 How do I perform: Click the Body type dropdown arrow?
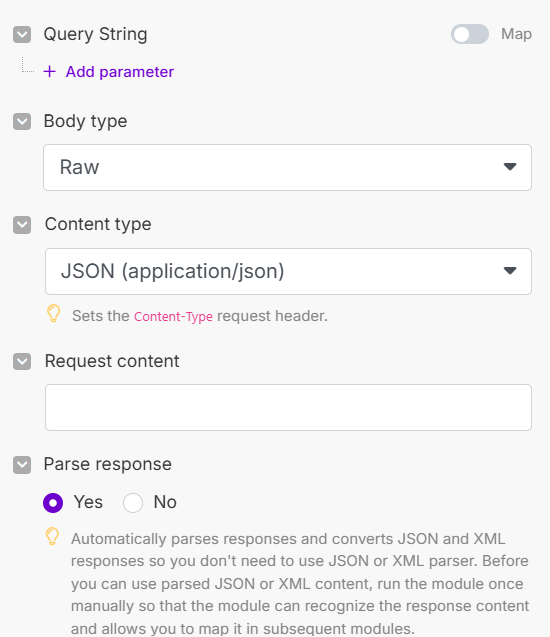[x=510, y=167]
